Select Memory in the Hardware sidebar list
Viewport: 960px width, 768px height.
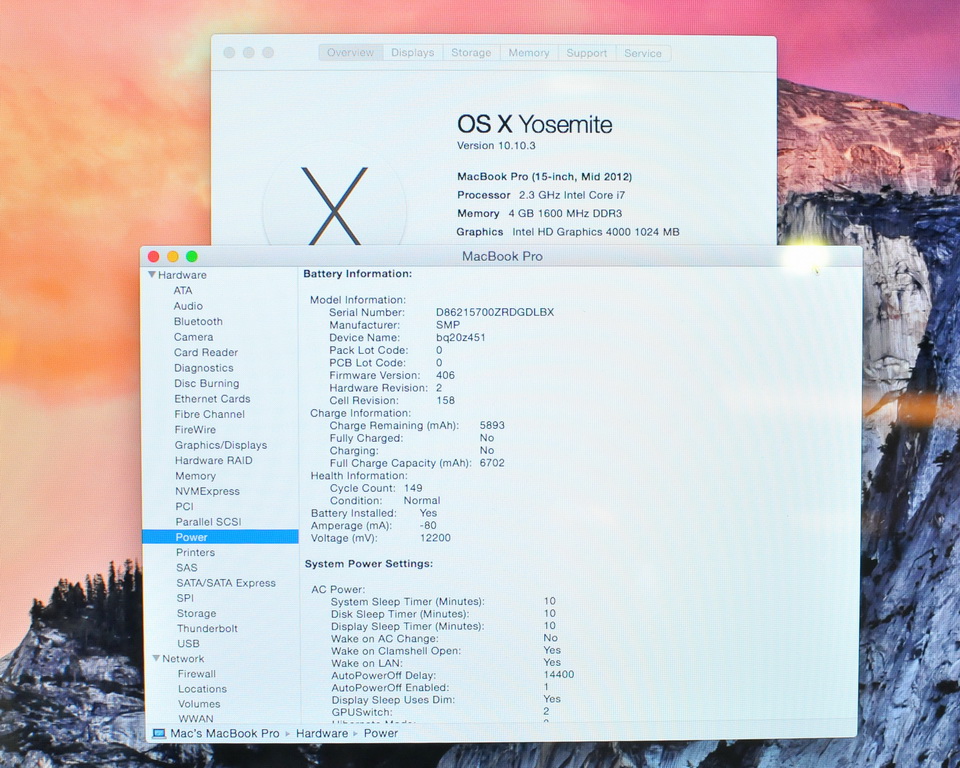point(195,476)
